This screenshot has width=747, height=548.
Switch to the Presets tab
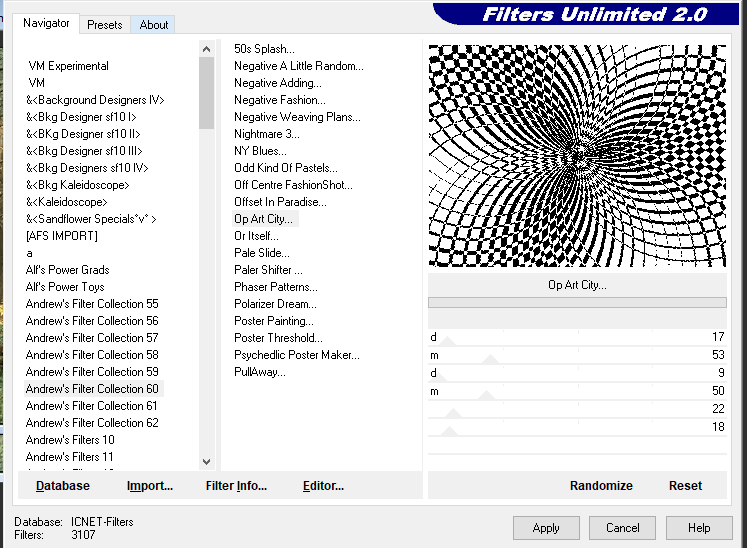click(x=104, y=25)
